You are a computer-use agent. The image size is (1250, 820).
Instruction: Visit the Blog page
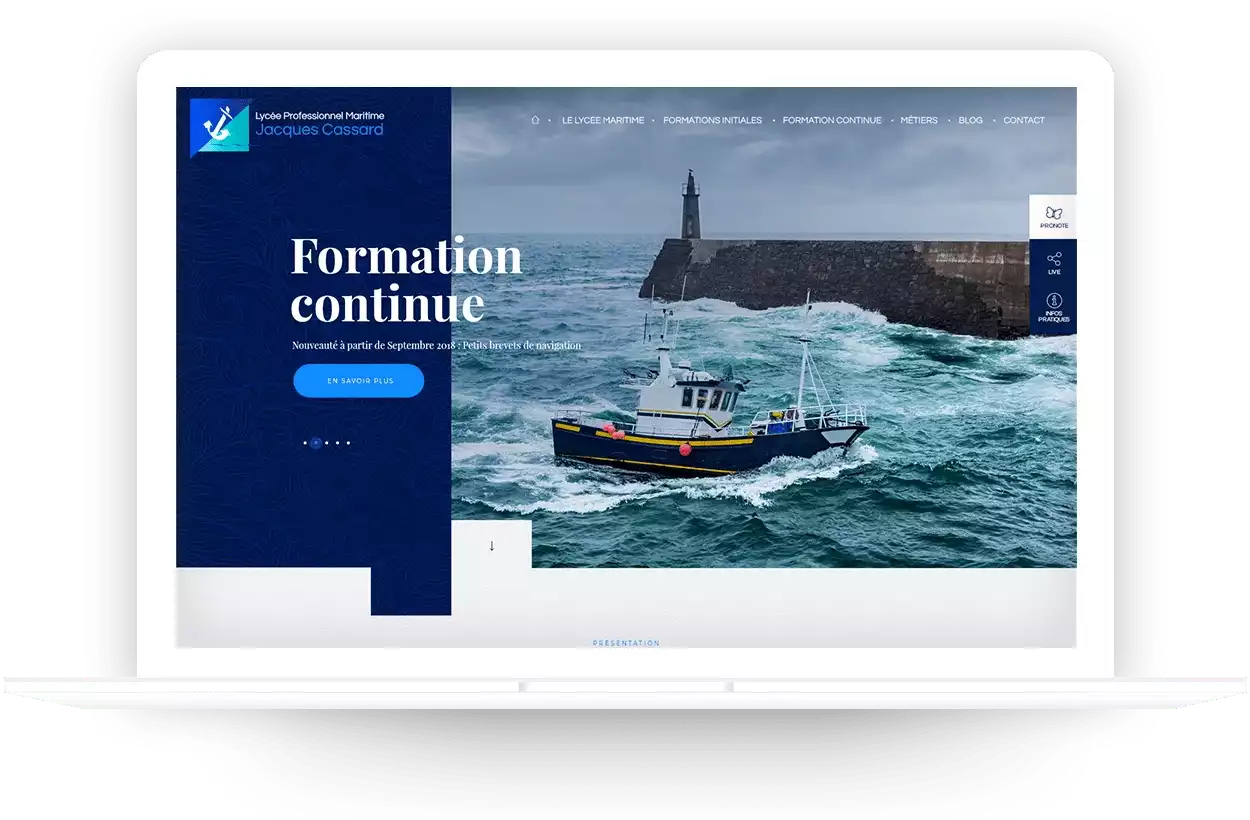coord(970,120)
